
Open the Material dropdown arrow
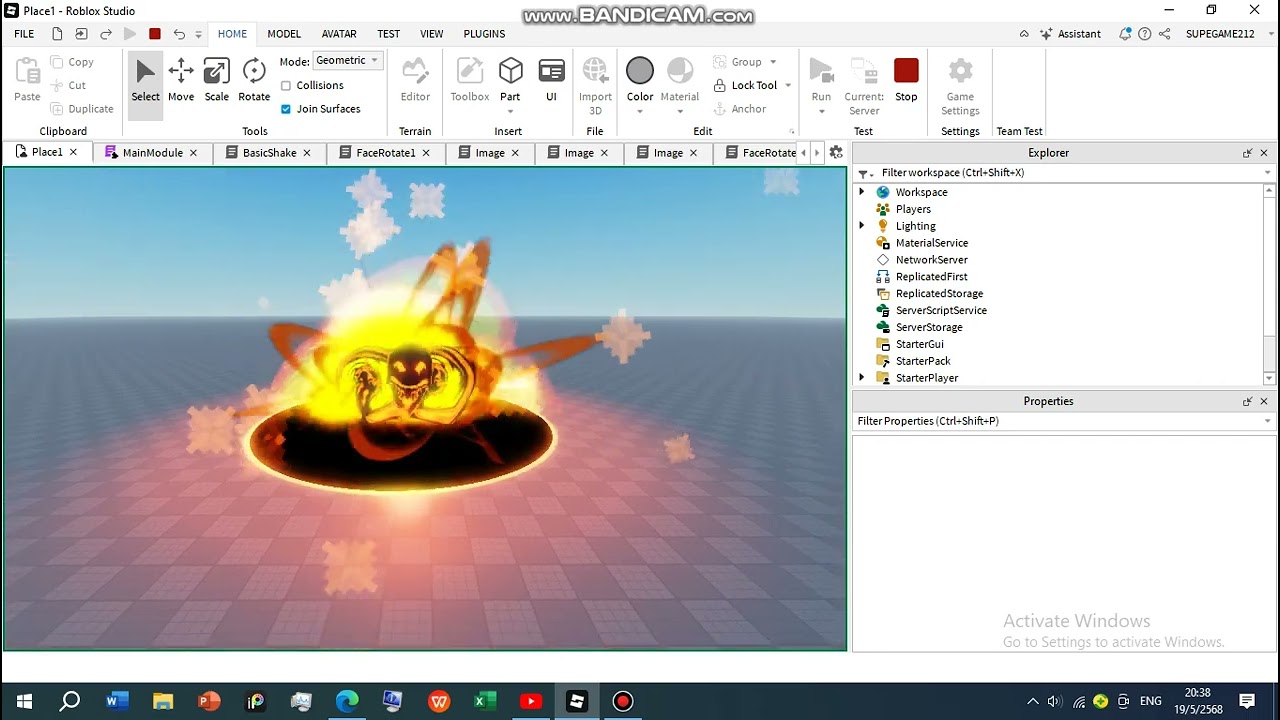pyautogui.click(x=680, y=111)
